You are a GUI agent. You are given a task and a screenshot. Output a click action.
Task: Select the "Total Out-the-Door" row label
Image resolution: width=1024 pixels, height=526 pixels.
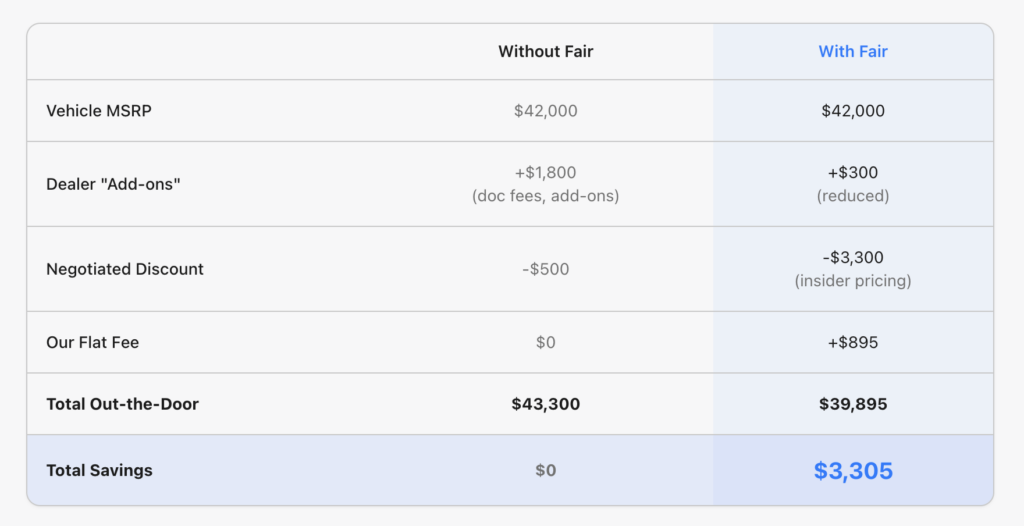coord(122,404)
